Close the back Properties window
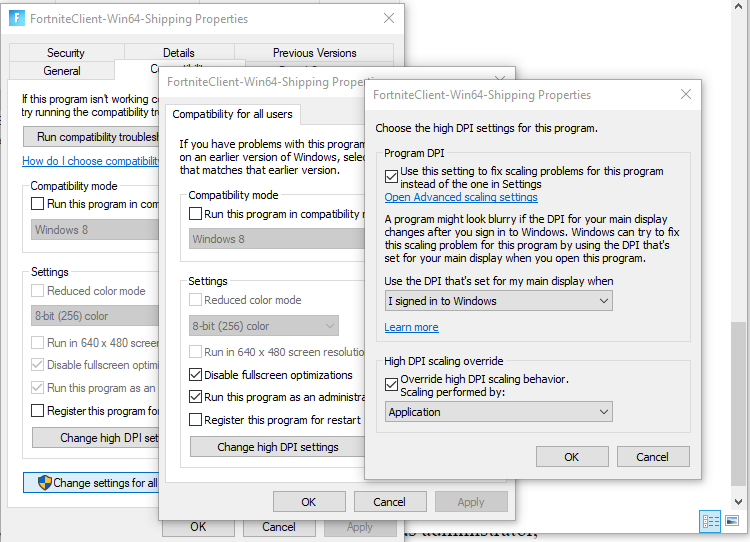 pyautogui.click(x=389, y=18)
